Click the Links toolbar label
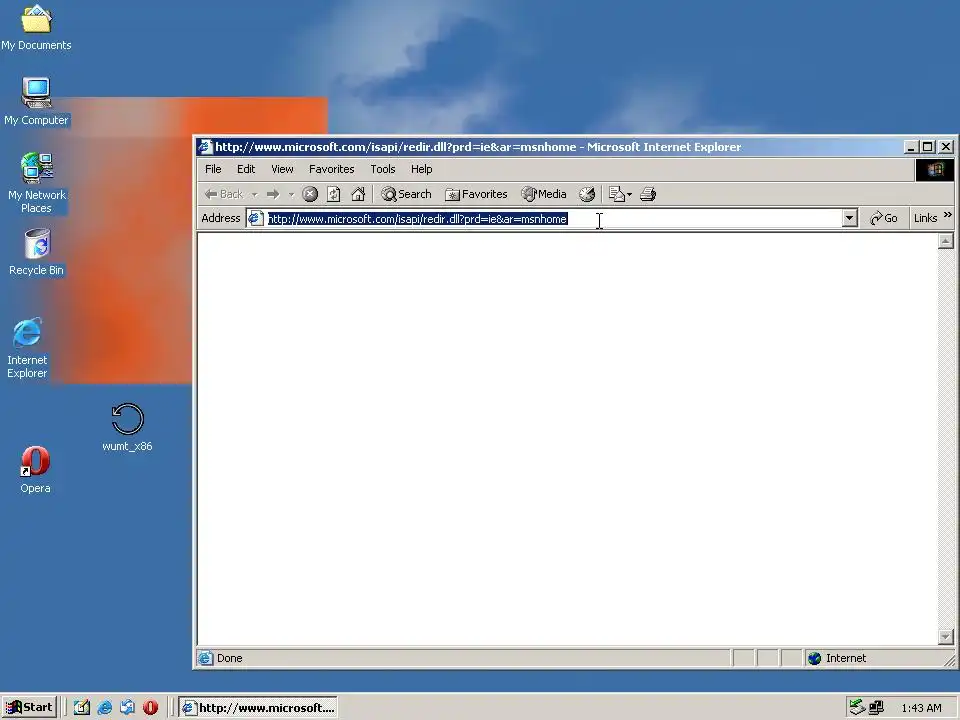The height and width of the screenshot is (720, 960). tap(925, 218)
